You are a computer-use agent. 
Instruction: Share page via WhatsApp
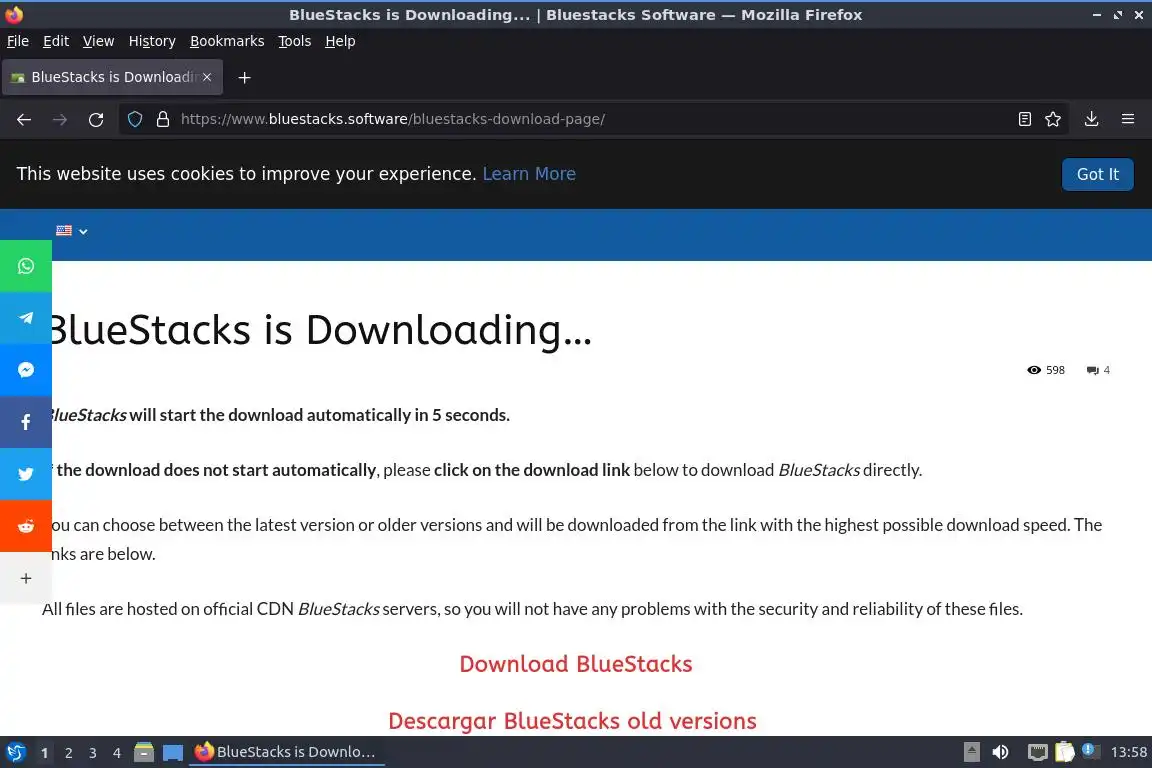pos(26,266)
